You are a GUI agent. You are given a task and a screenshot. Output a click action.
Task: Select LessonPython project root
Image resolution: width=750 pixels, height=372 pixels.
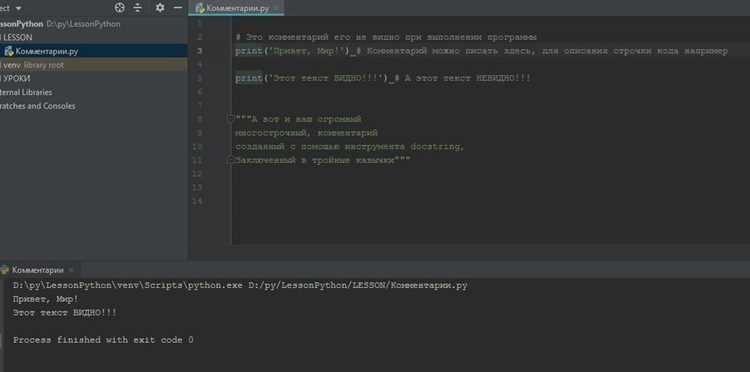pos(60,24)
